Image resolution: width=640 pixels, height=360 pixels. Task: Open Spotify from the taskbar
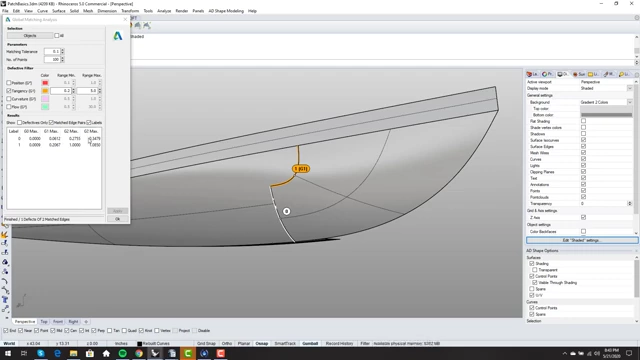point(122,353)
